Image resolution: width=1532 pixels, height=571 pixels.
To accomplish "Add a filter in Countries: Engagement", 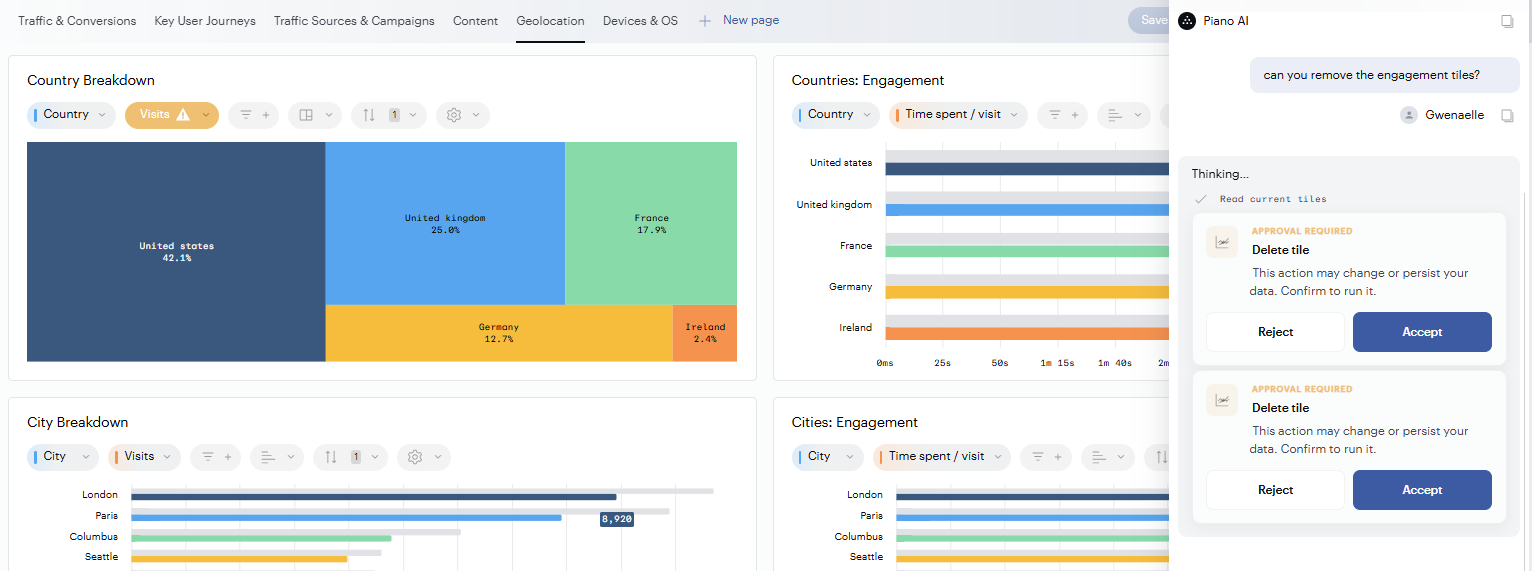I will [1062, 115].
